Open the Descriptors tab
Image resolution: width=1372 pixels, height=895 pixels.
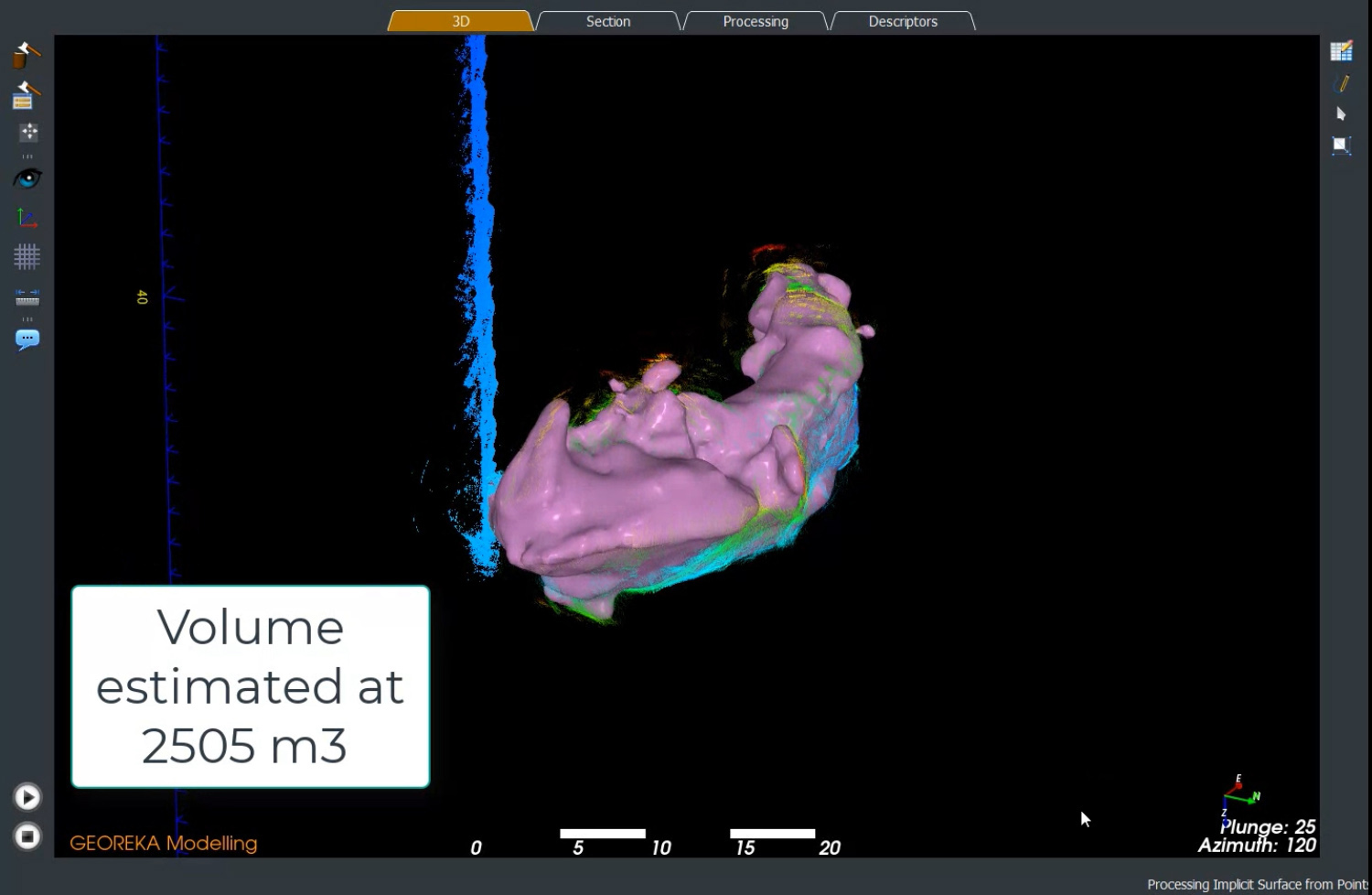[x=903, y=21]
